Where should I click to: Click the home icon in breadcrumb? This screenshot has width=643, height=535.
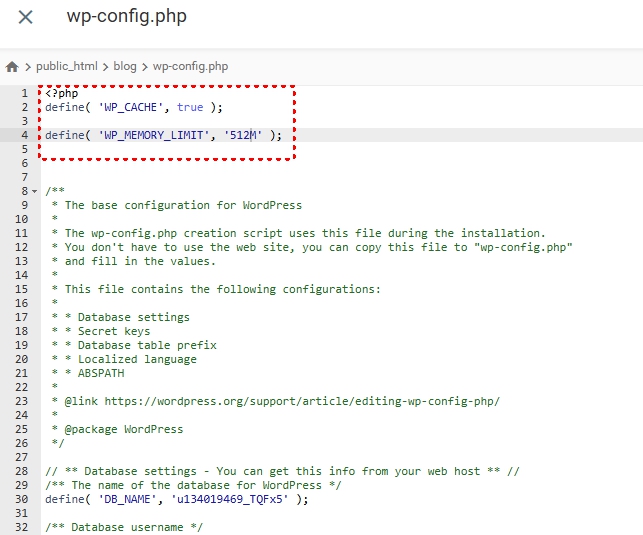click(x=12, y=67)
